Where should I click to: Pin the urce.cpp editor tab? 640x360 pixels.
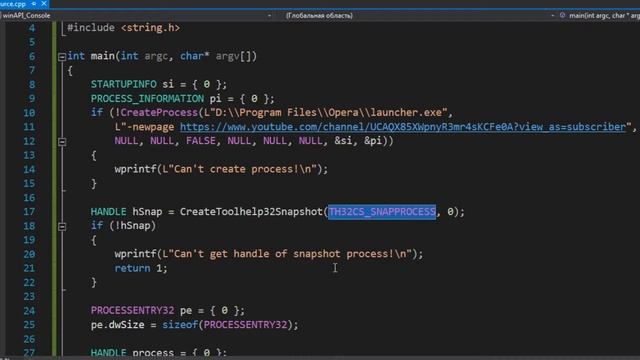point(34,4)
